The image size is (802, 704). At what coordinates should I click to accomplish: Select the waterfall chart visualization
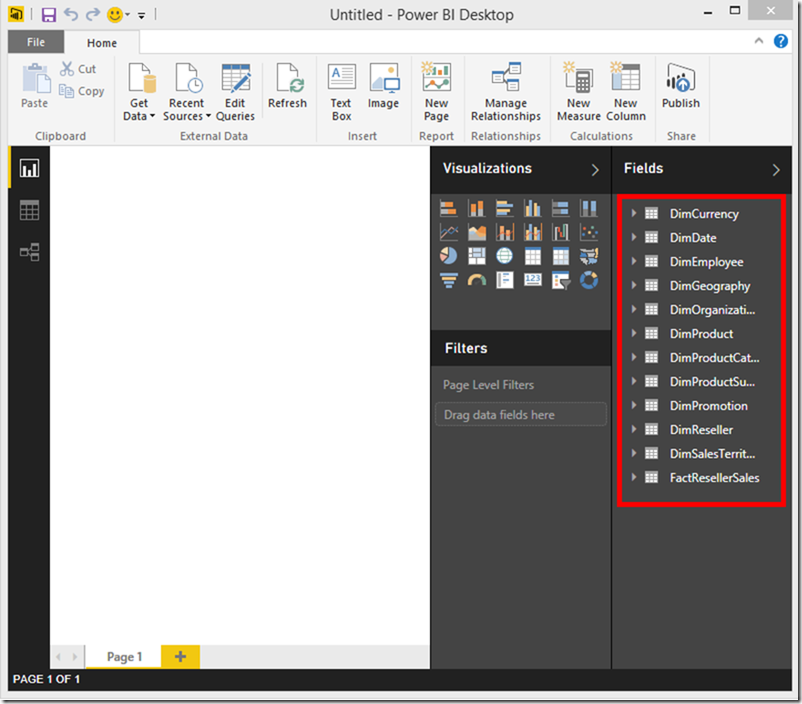(561, 232)
